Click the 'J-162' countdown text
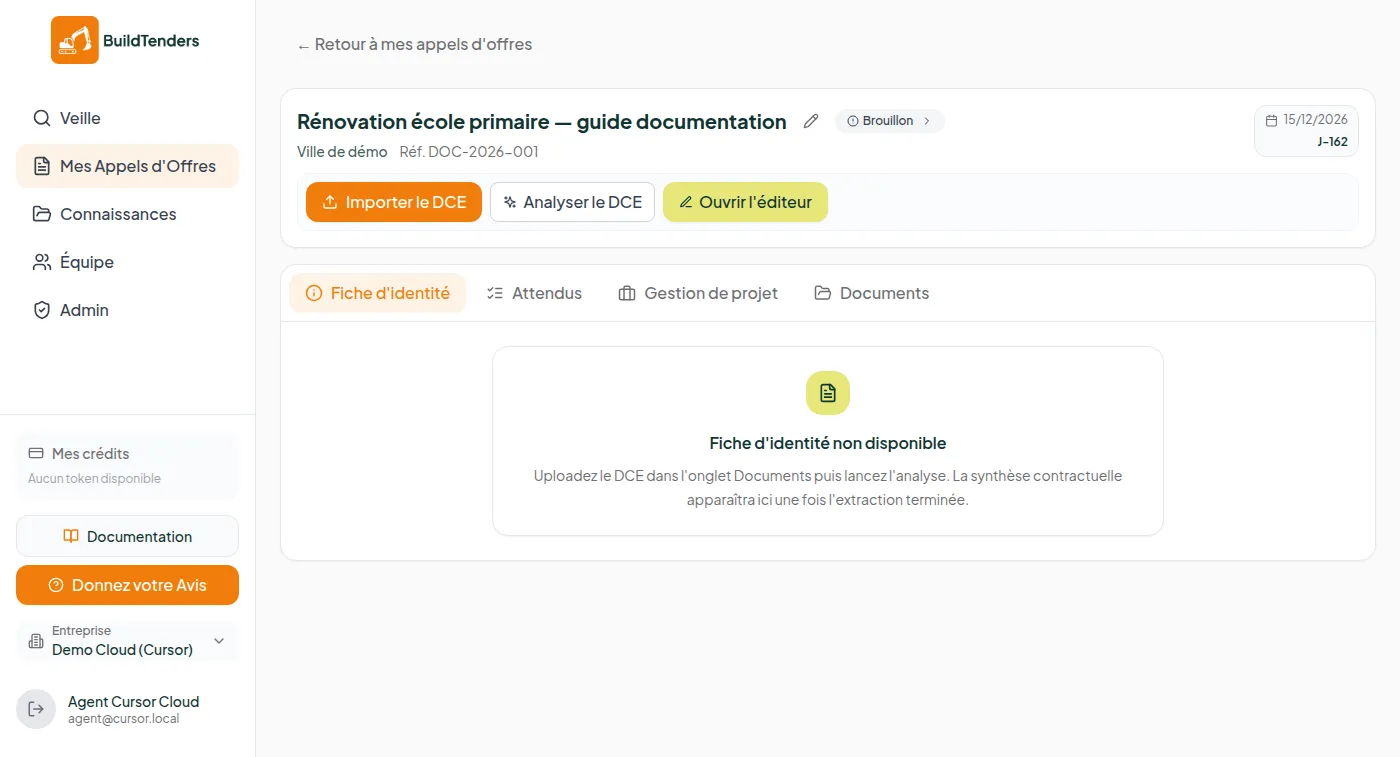 (x=1332, y=142)
